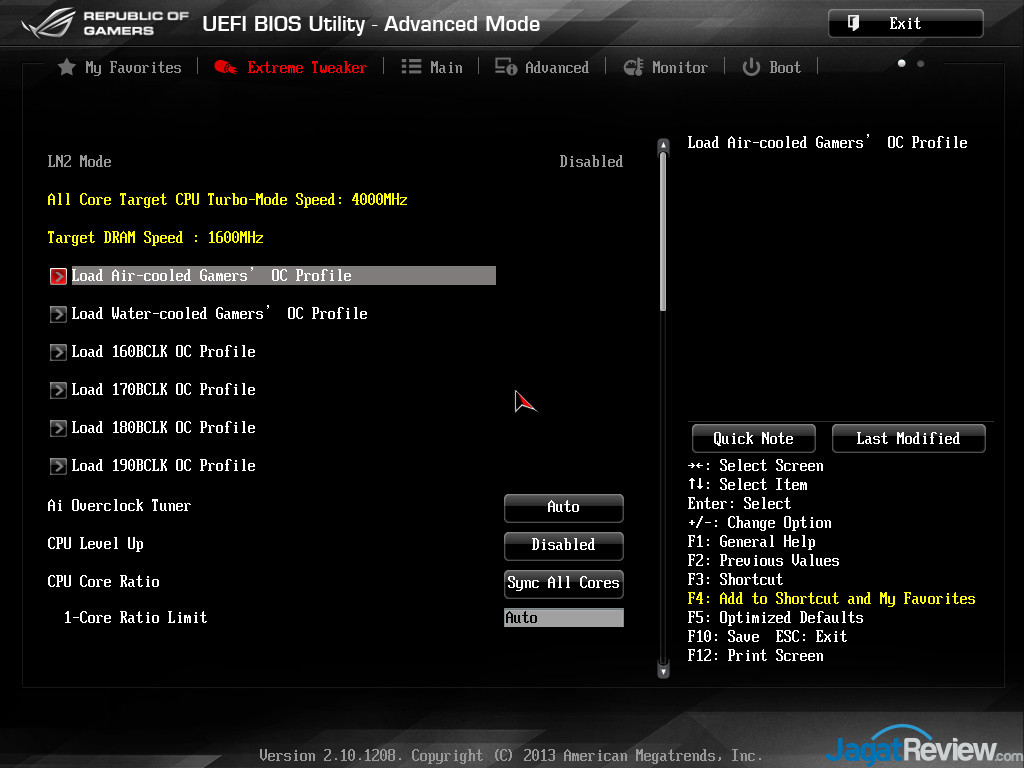This screenshot has width=1024, height=768.
Task: Click the Advanced tab chip icon
Action: [x=506, y=67]
